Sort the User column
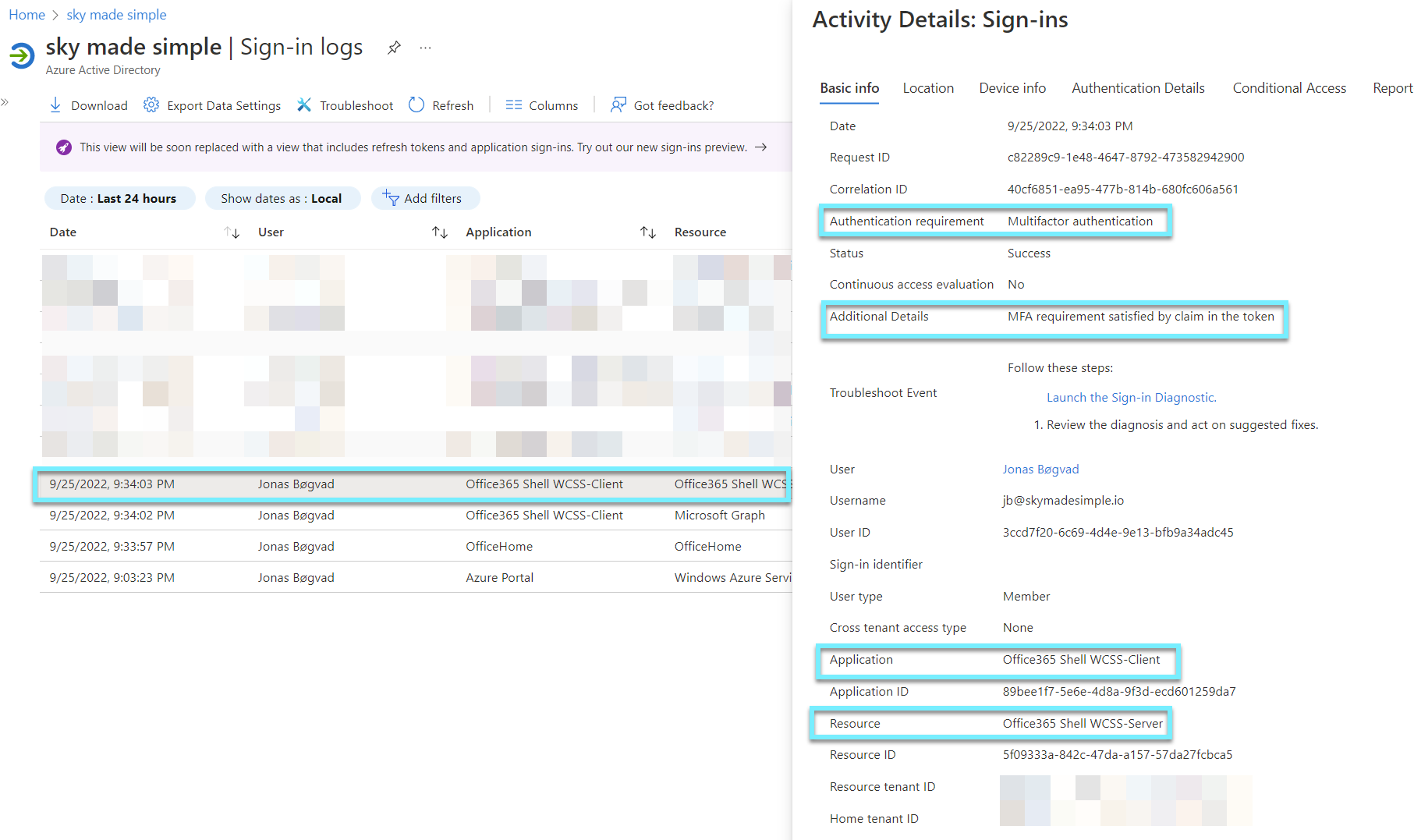This screenshot has width=1414, height=840. [440, 232]
